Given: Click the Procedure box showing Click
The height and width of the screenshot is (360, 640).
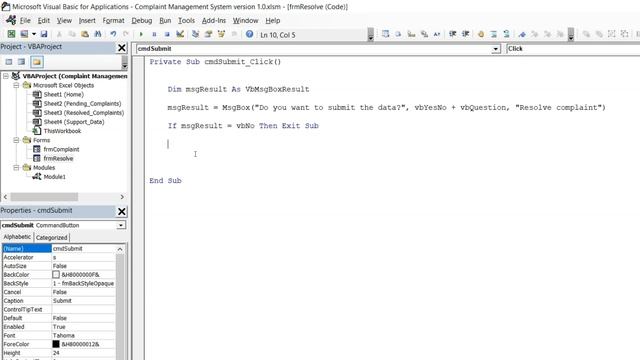Looking at the screenshot, I should tap(573, 49).
